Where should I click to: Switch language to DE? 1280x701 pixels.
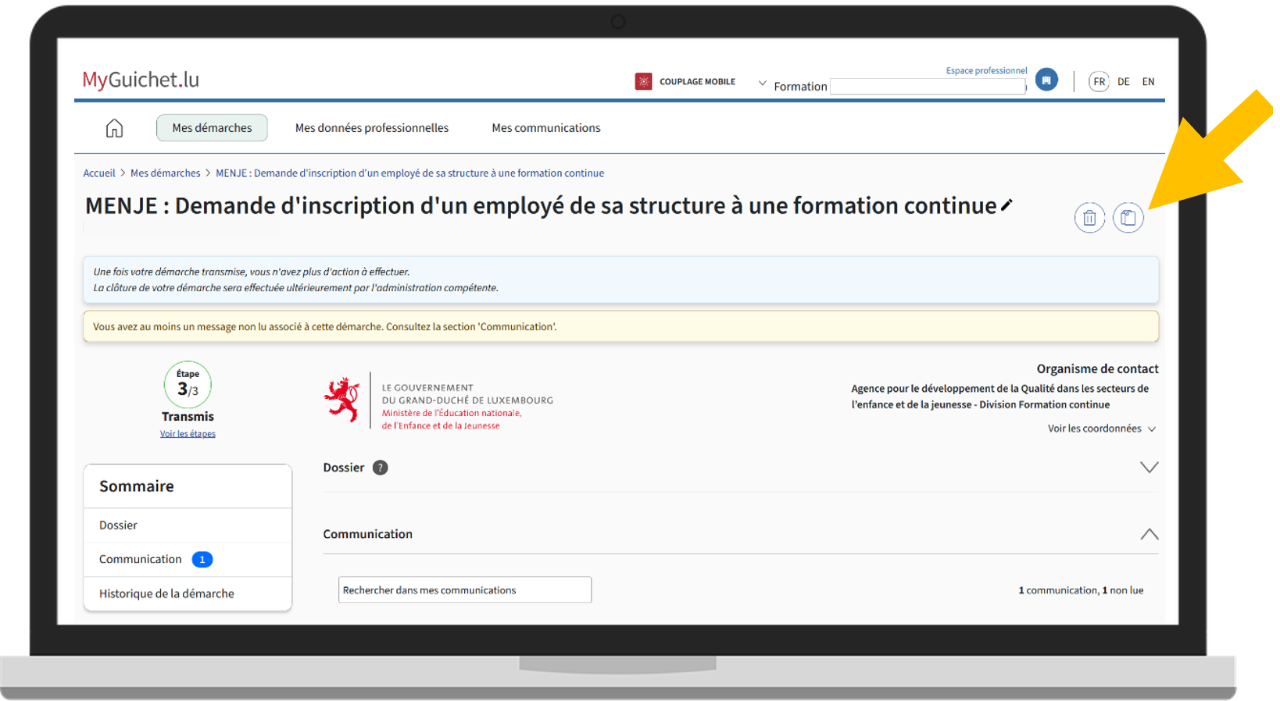click(1124, 82)
